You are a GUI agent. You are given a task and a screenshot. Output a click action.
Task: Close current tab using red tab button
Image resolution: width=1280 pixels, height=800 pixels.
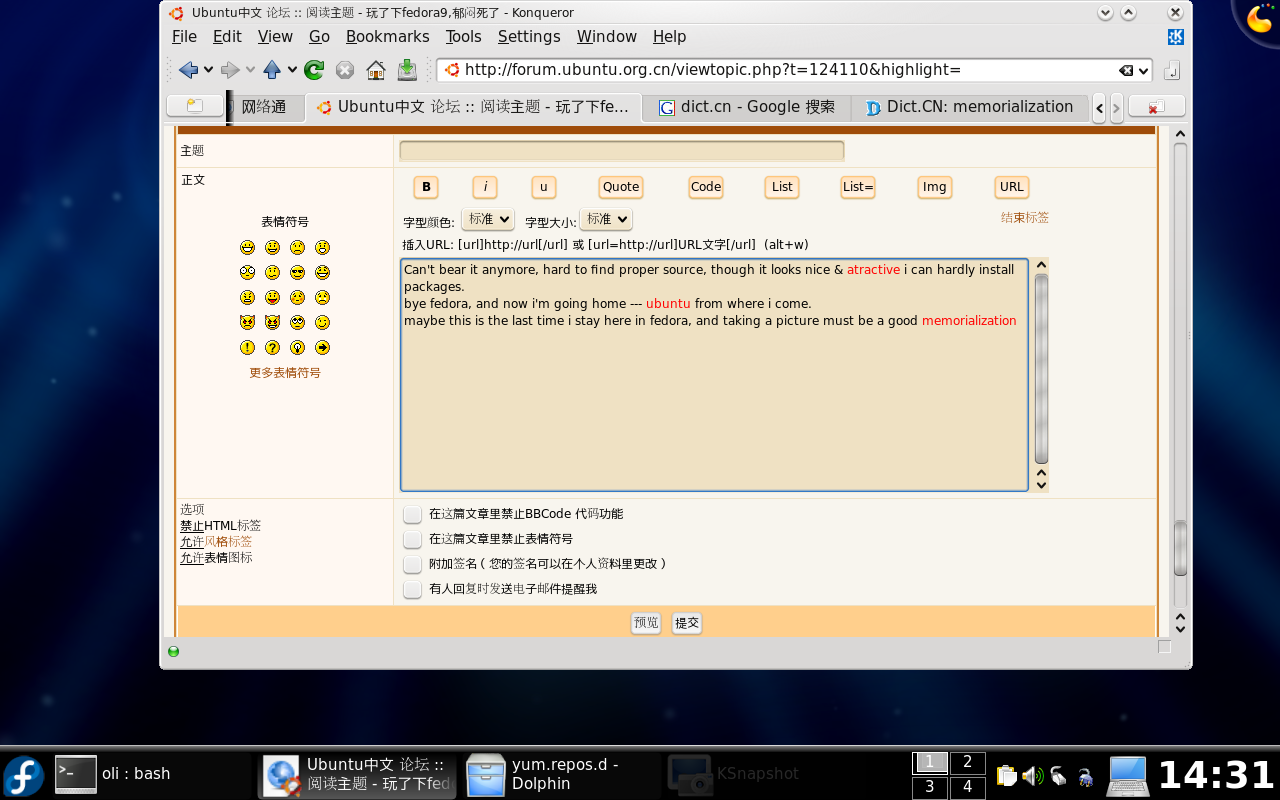tap(1156, 106)
